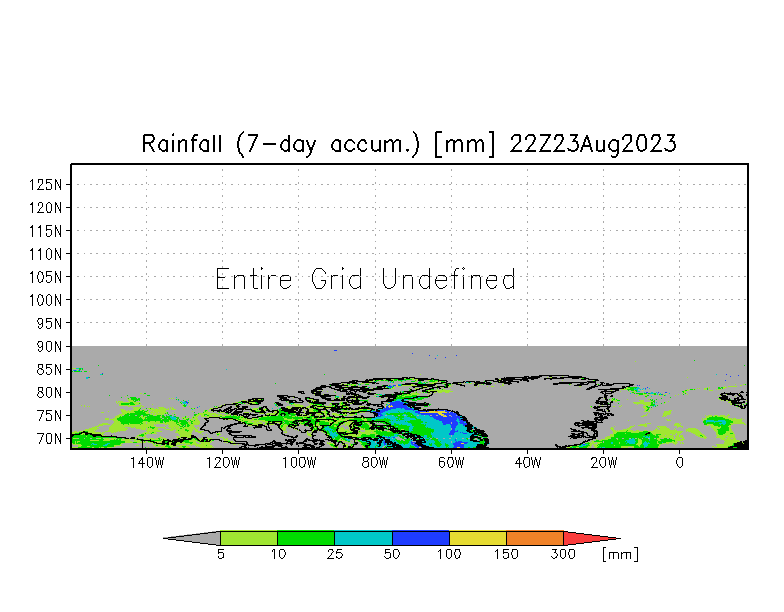Click the cyan 25-50 legend swatch

(364, 538)
